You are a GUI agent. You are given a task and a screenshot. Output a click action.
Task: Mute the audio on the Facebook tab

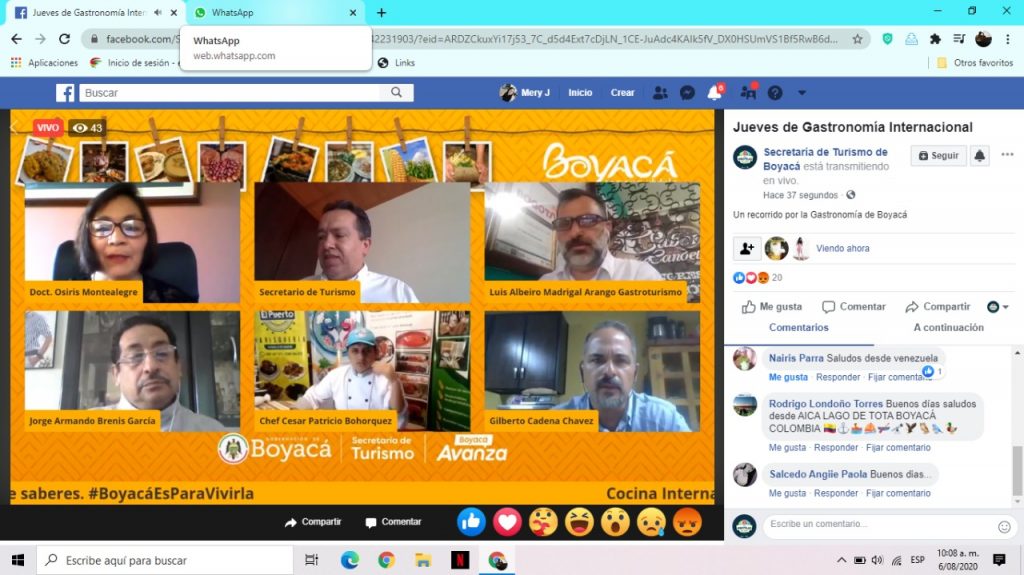pyautogui.click(x=158, y=13)
